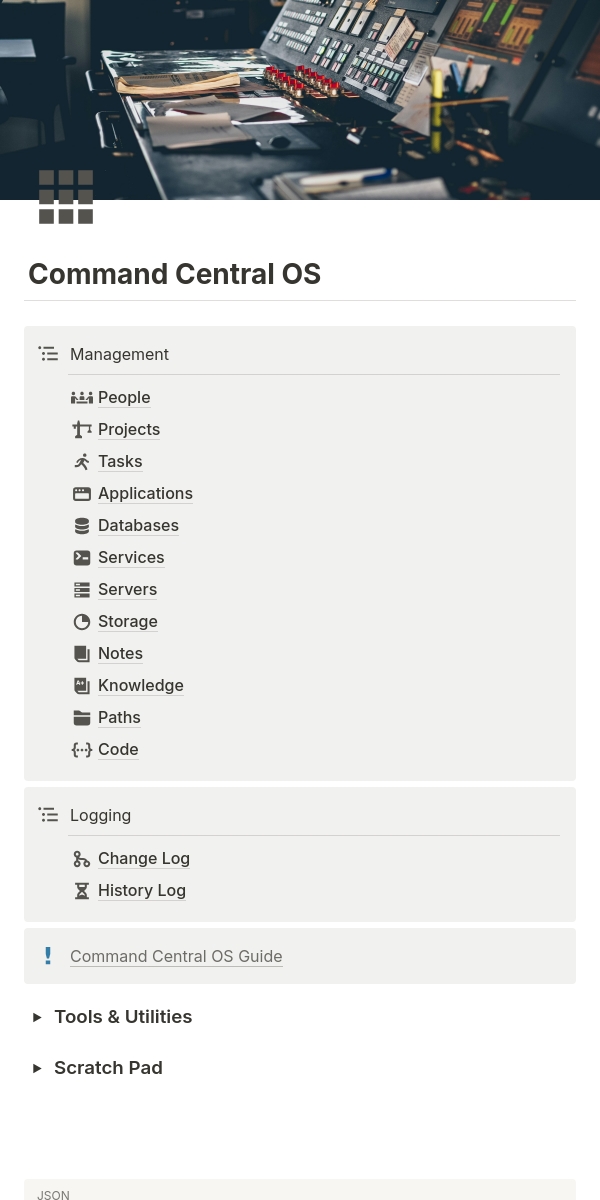The height and width of the screenshot is (1200, 600).
Task: Click the grid page icon above the title
Action: pos(66,197)
